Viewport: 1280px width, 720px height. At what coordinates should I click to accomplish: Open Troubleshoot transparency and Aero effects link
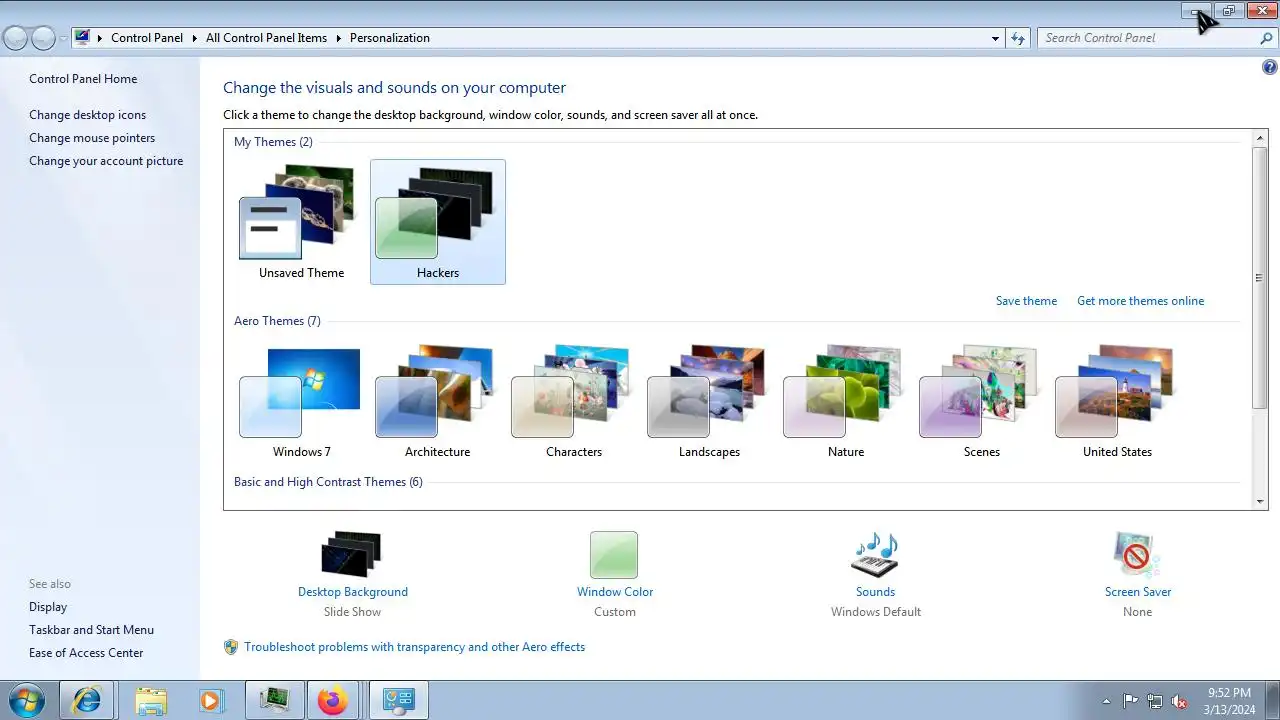414,647
